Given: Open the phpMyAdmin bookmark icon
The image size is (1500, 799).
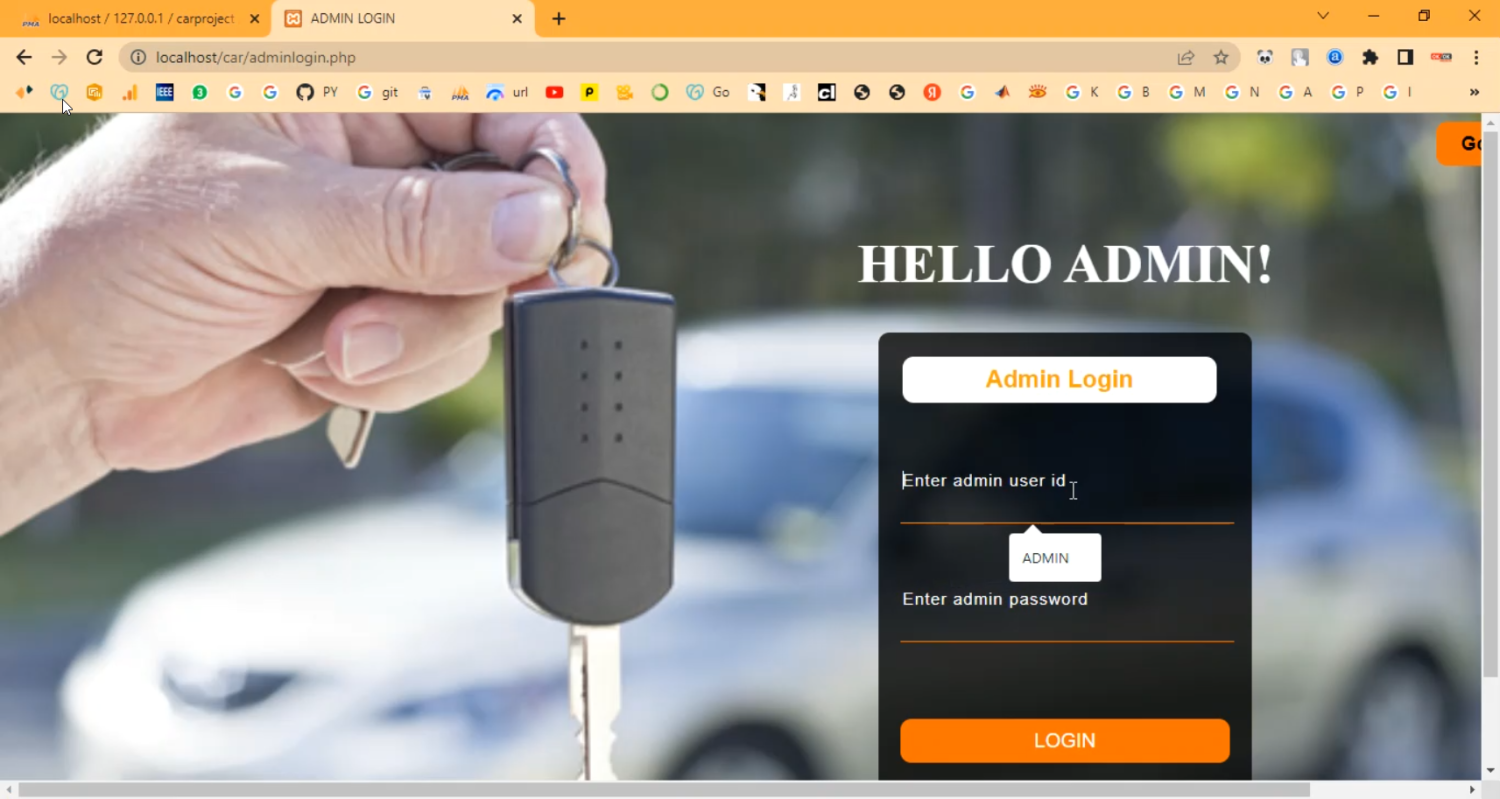Looking at the screenshot, I should [x=460, y=92].
